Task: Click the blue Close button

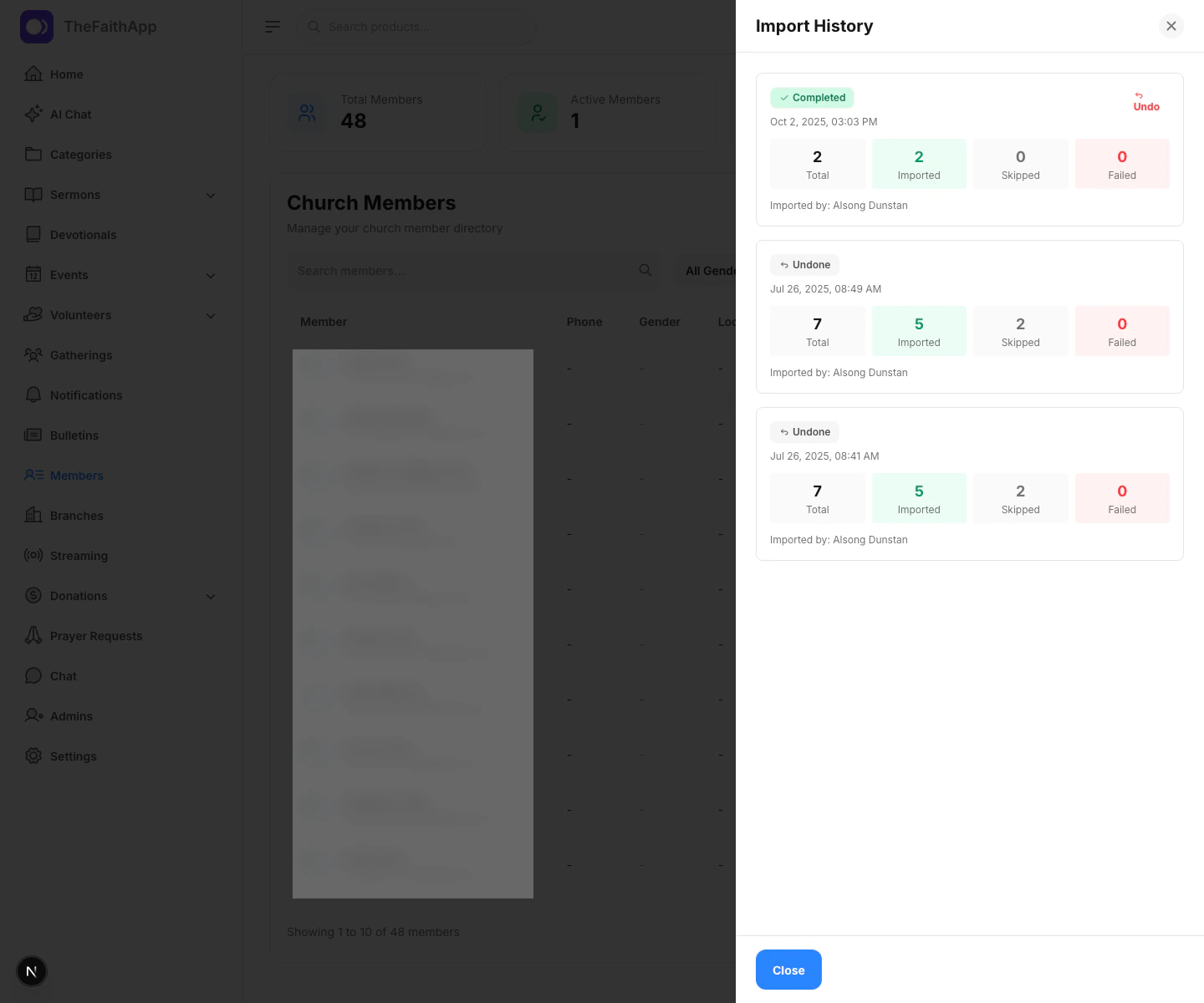Action: 788,970
